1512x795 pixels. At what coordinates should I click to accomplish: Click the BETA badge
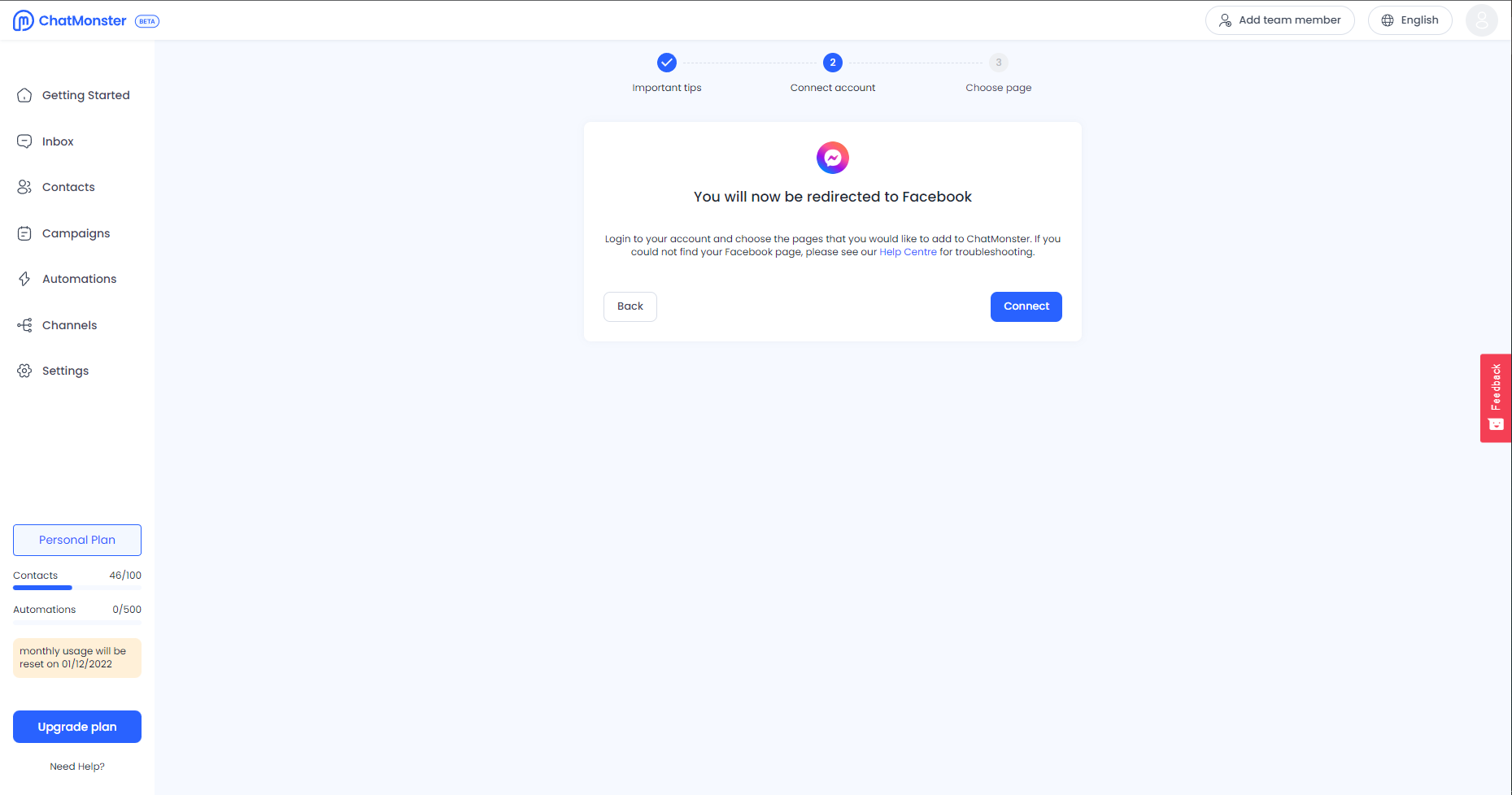click(x=147, y=21)
